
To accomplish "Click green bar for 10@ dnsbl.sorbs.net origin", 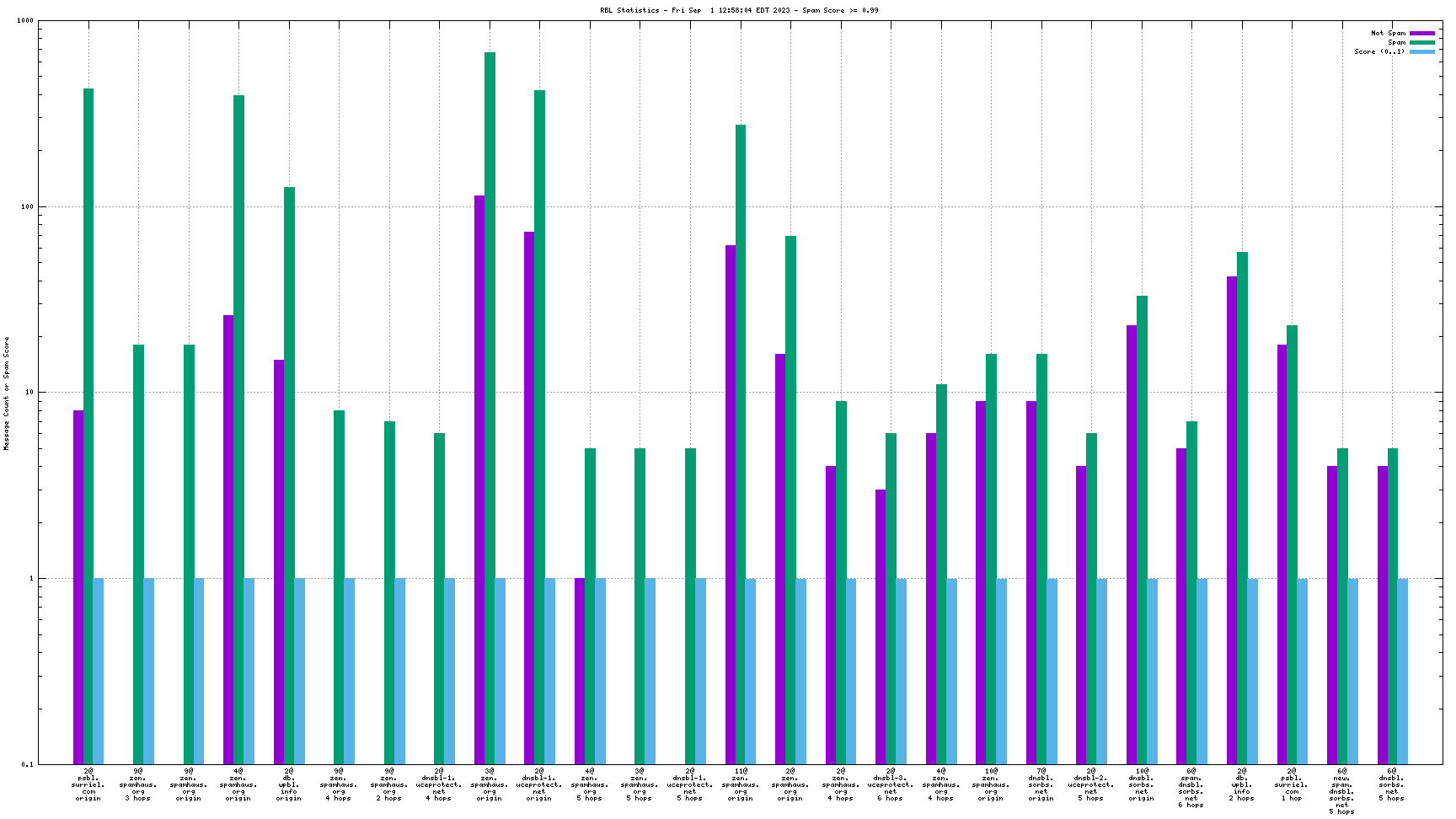I will click(x=1142, y=529).
